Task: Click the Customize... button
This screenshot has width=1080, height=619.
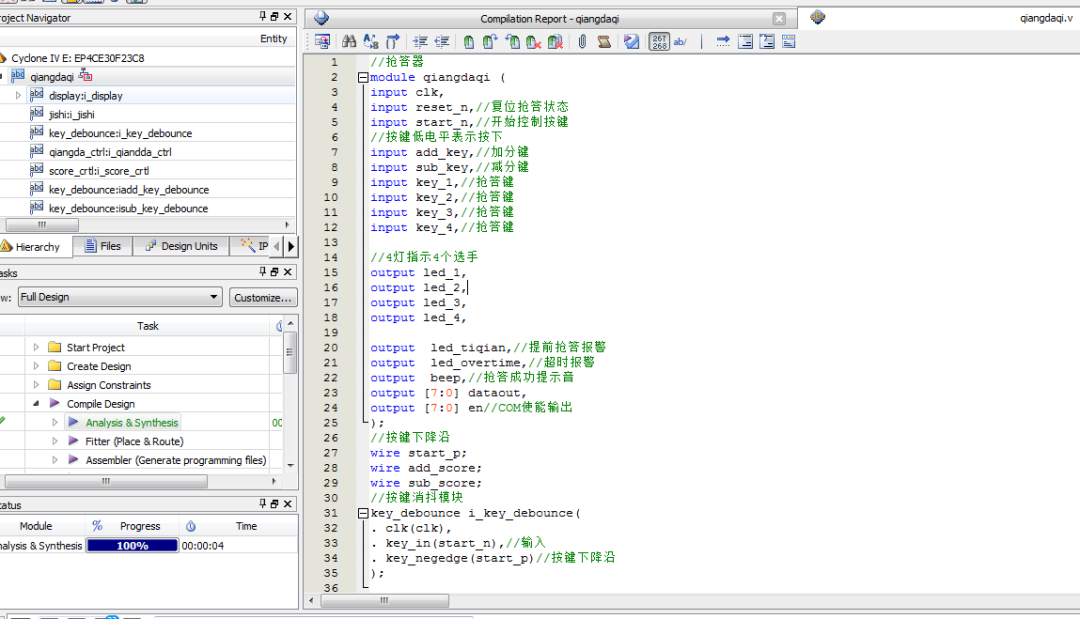Action: [263, 297]
